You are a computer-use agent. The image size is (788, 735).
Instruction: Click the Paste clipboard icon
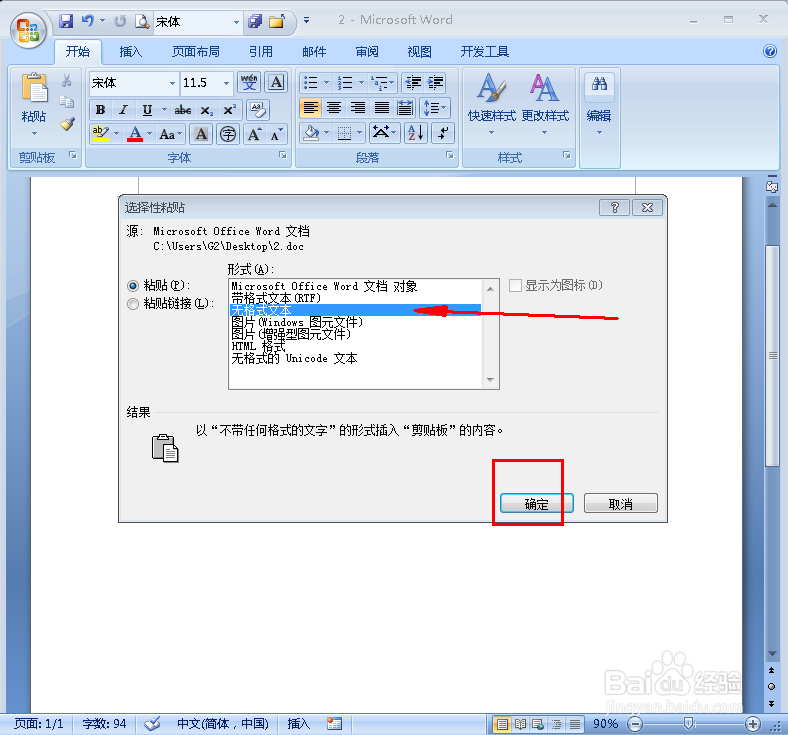[x=34, y=88]
